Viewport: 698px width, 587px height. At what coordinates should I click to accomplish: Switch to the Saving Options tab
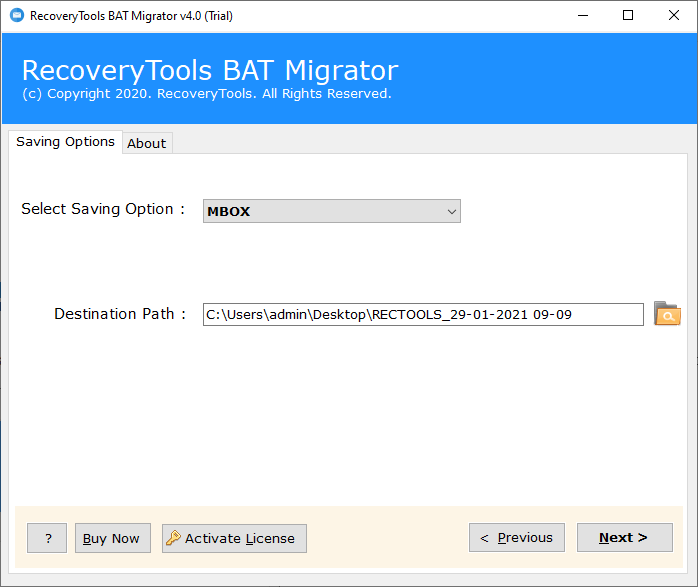coord(65,142)
